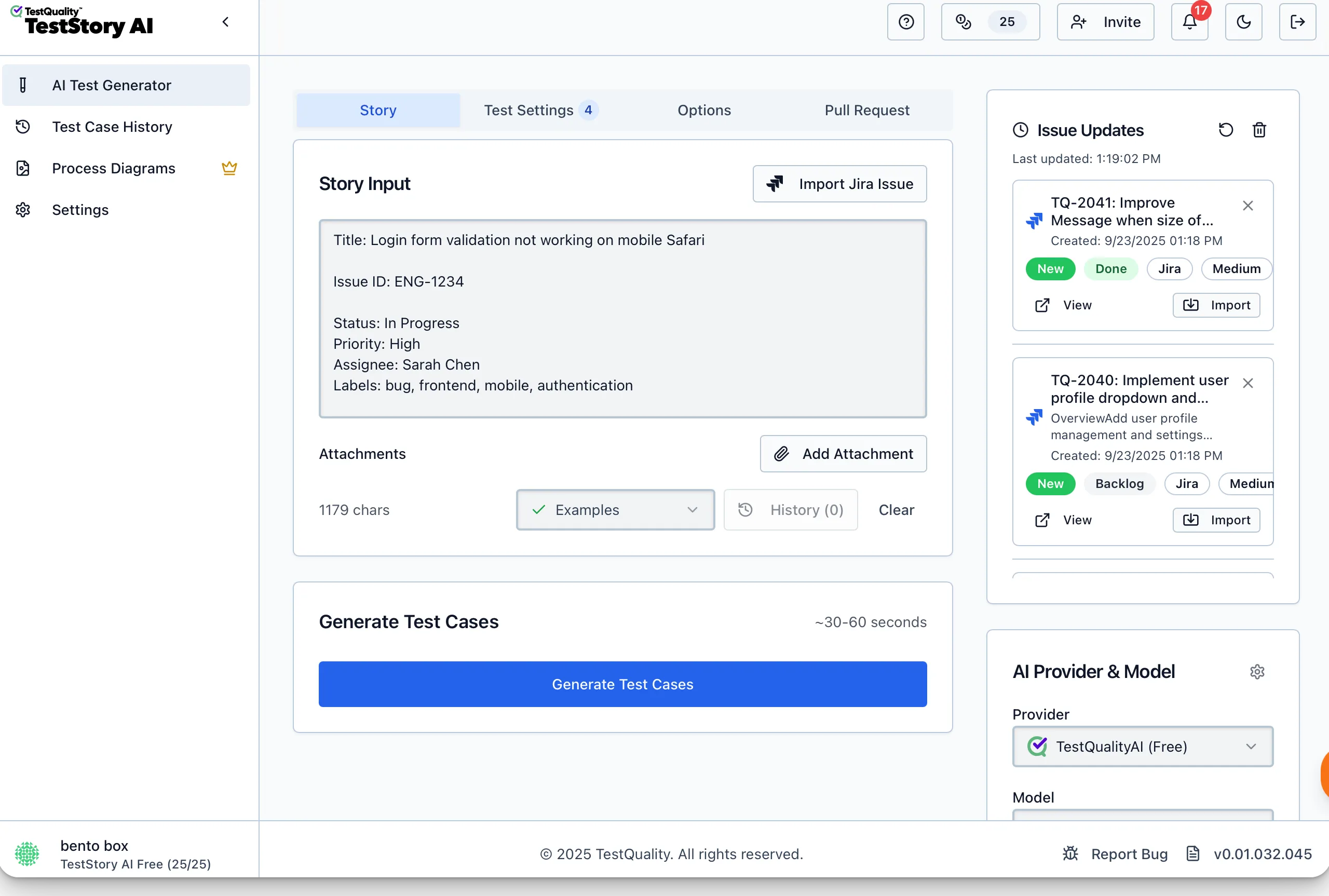Screen dimensions: 1329x896
Task: View the TQ-2040 issue externally
Action: (x=1063, y=520)
